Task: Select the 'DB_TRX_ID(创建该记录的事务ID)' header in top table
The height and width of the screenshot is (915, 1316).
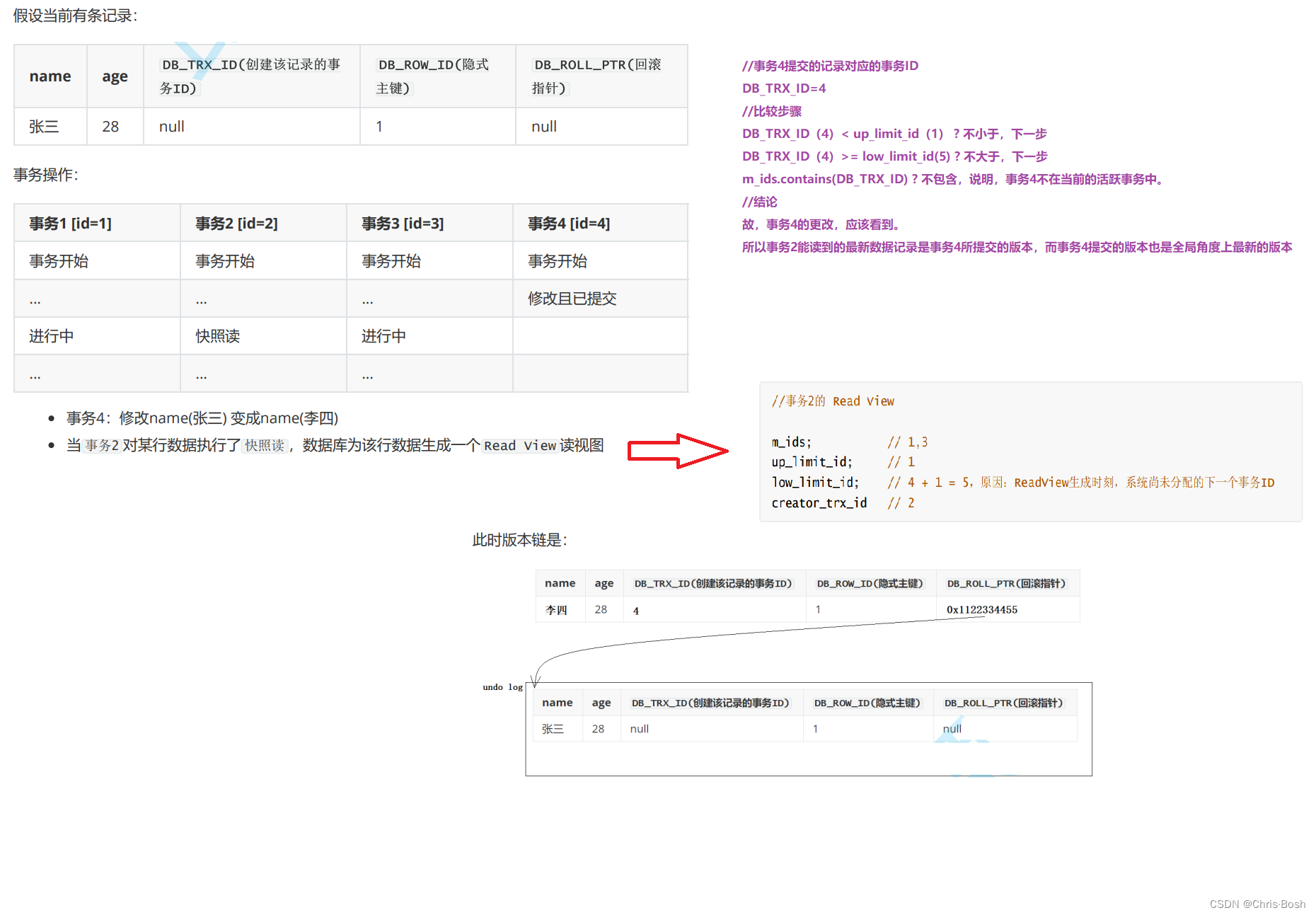Action: pos(251,76)
